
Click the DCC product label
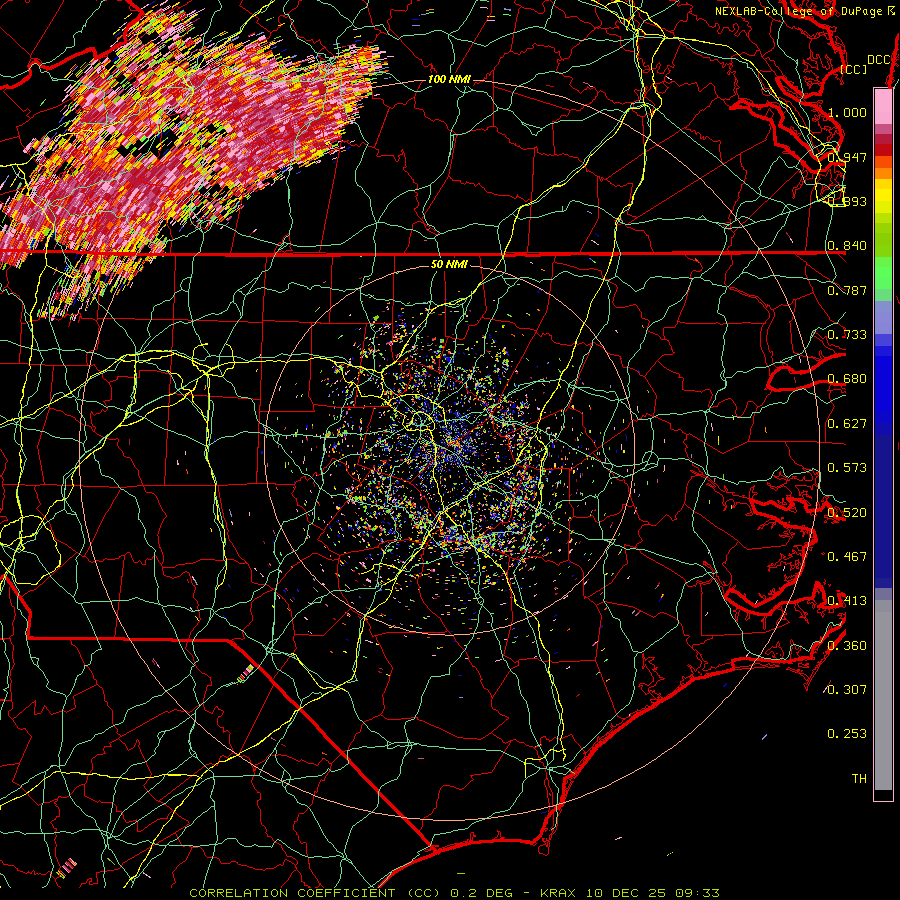point(878,59)
